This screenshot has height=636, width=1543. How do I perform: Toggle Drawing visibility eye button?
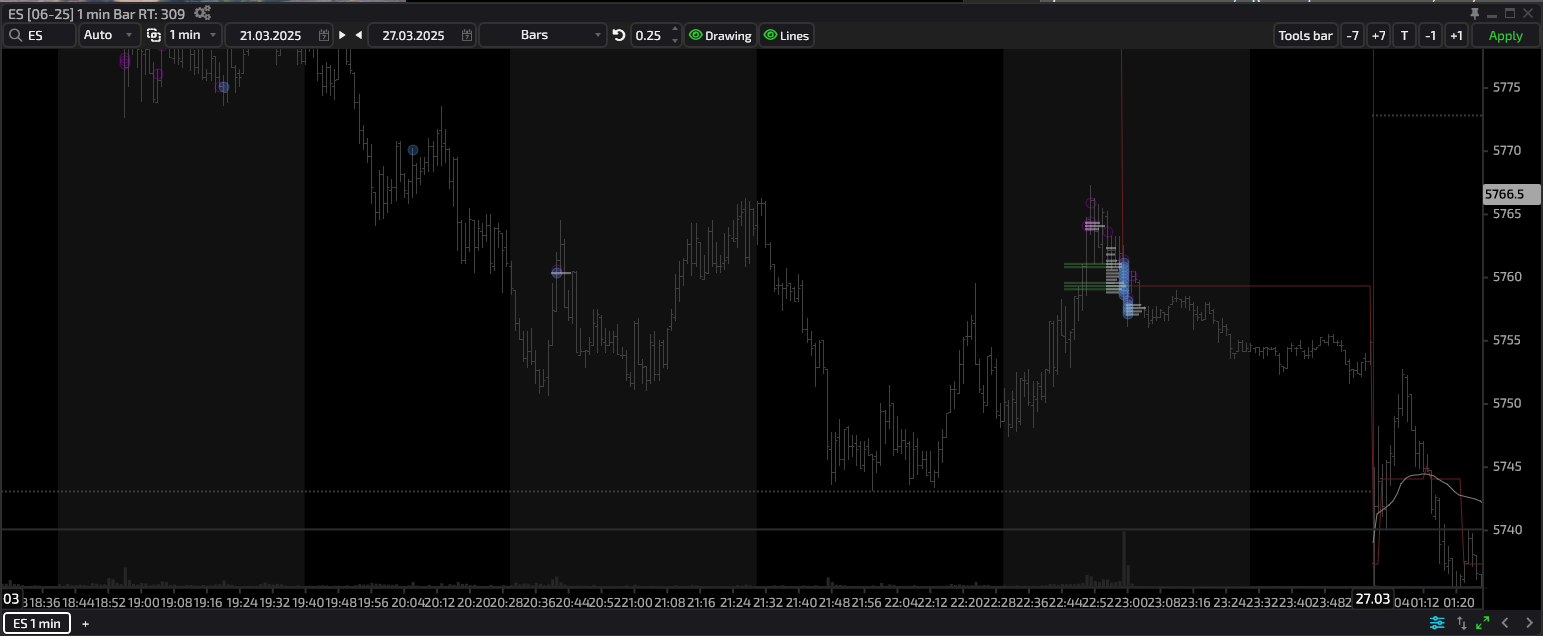(x=720, y=35)
